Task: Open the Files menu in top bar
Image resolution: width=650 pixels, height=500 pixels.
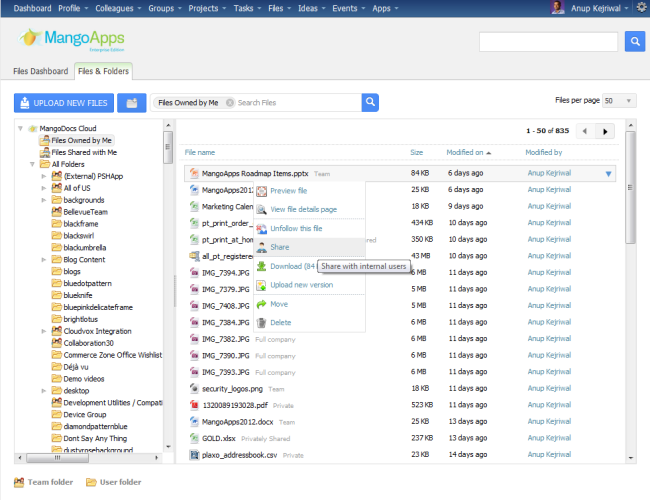Action: (279, 8)
